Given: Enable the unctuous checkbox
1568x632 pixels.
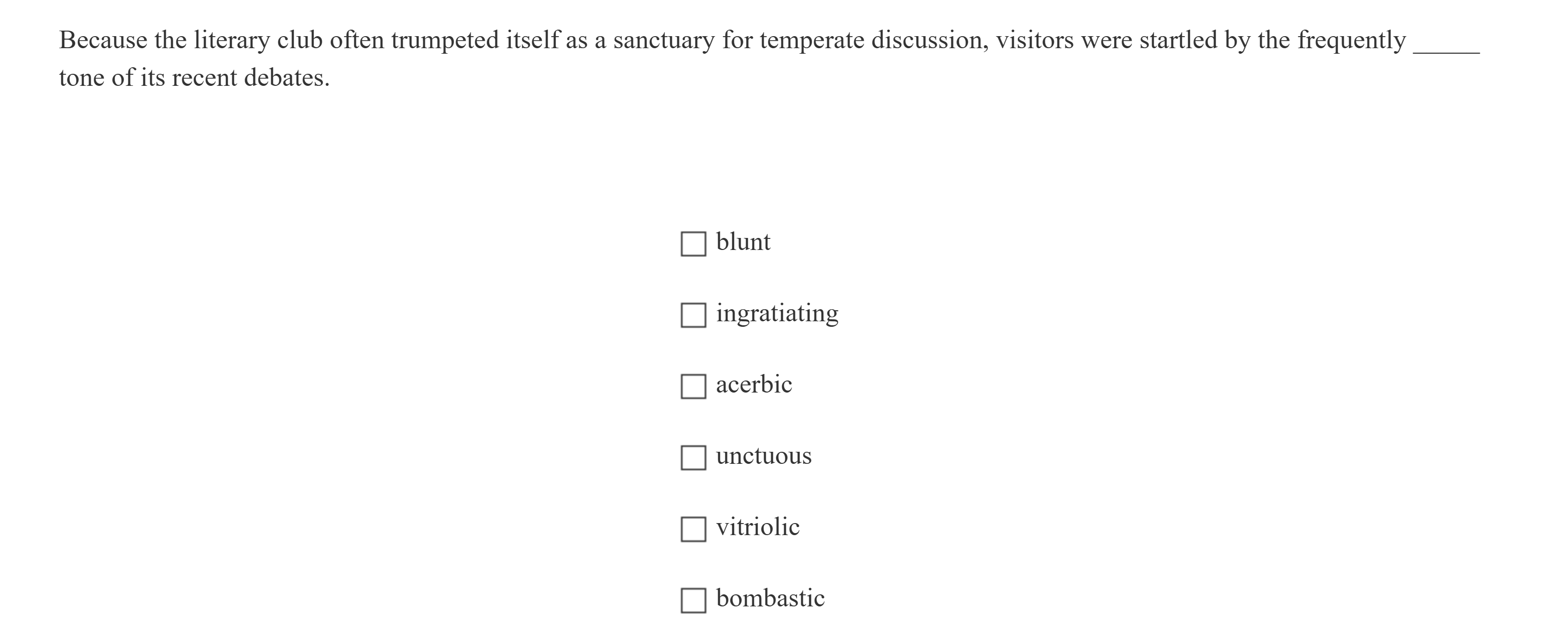Looking at the screenshot, I should tap(693, 457).
